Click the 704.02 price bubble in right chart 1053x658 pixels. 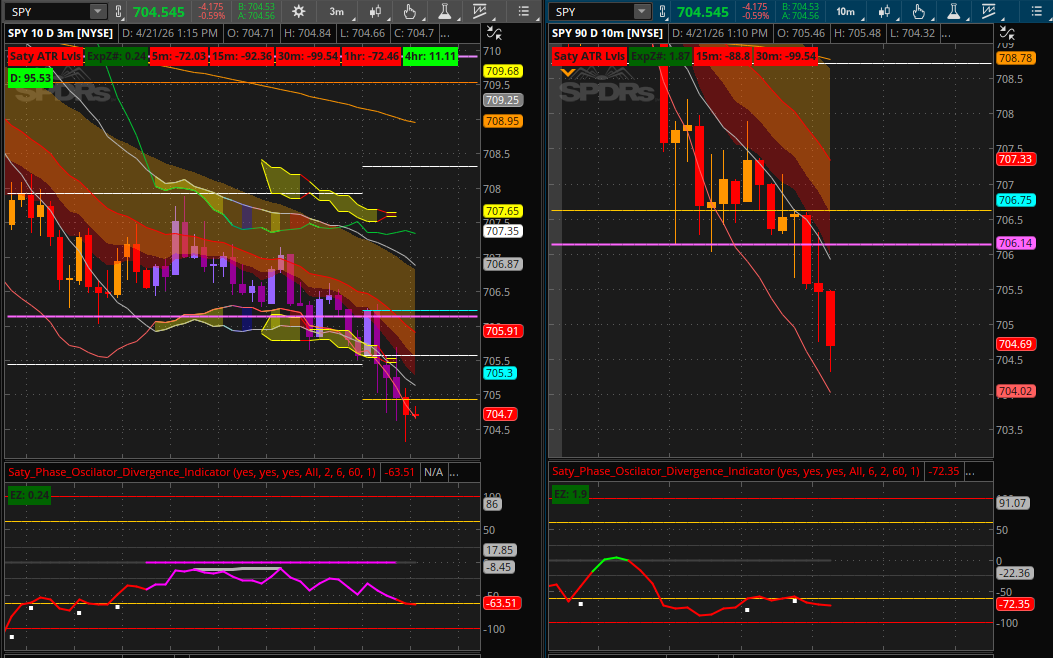(1015, 391)
